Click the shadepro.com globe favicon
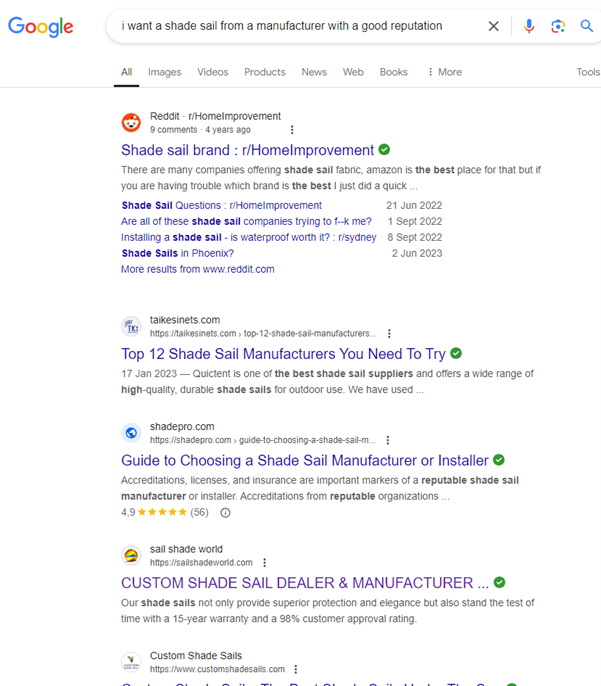The height and width of the screenshot is (686, 601). click(x=131, y=433)
